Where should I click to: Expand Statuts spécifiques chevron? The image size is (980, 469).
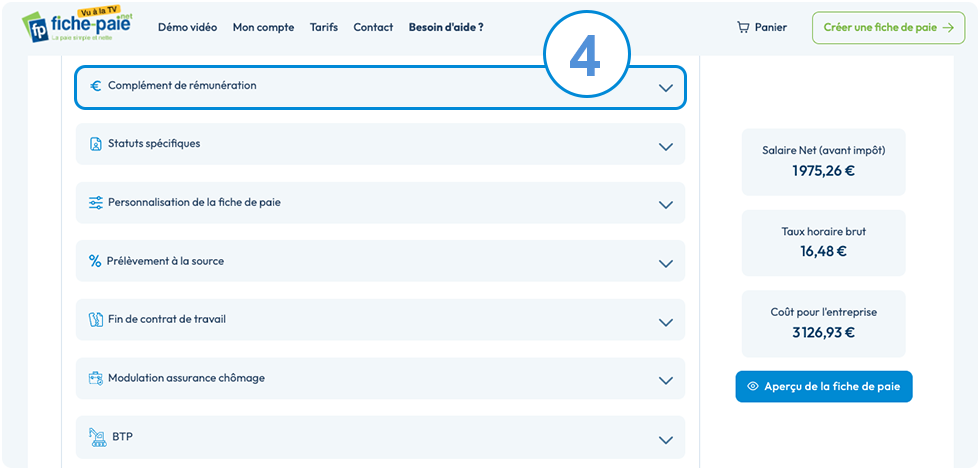tap(666, 147)
